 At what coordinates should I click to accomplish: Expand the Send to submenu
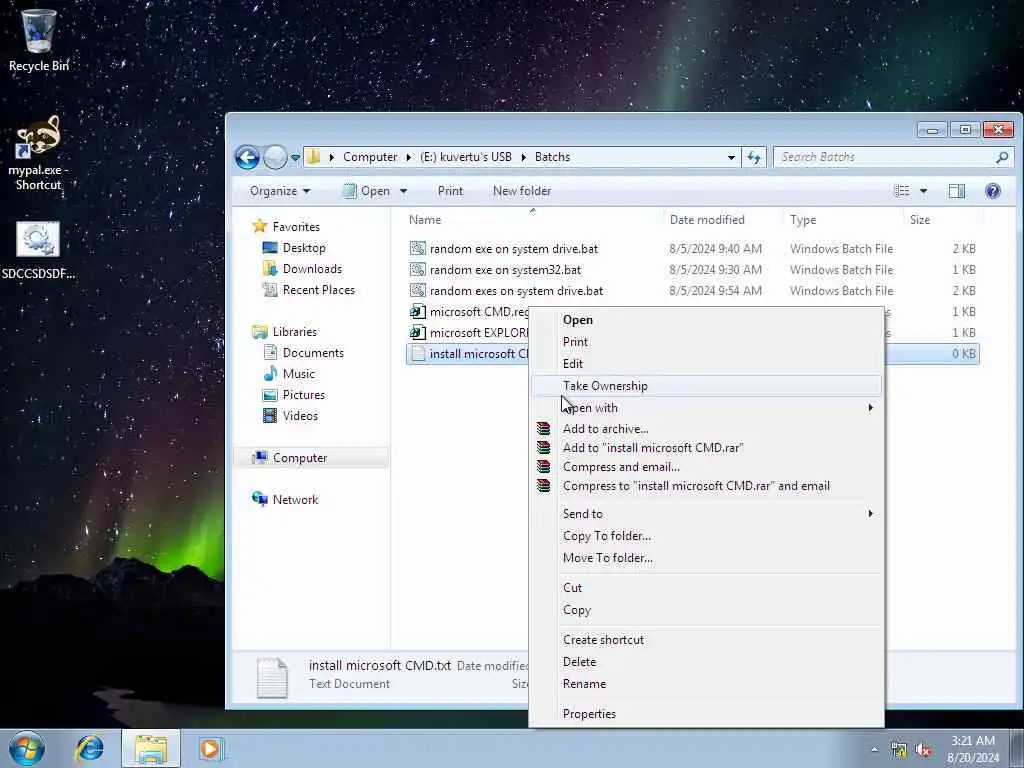click(706, 514)
